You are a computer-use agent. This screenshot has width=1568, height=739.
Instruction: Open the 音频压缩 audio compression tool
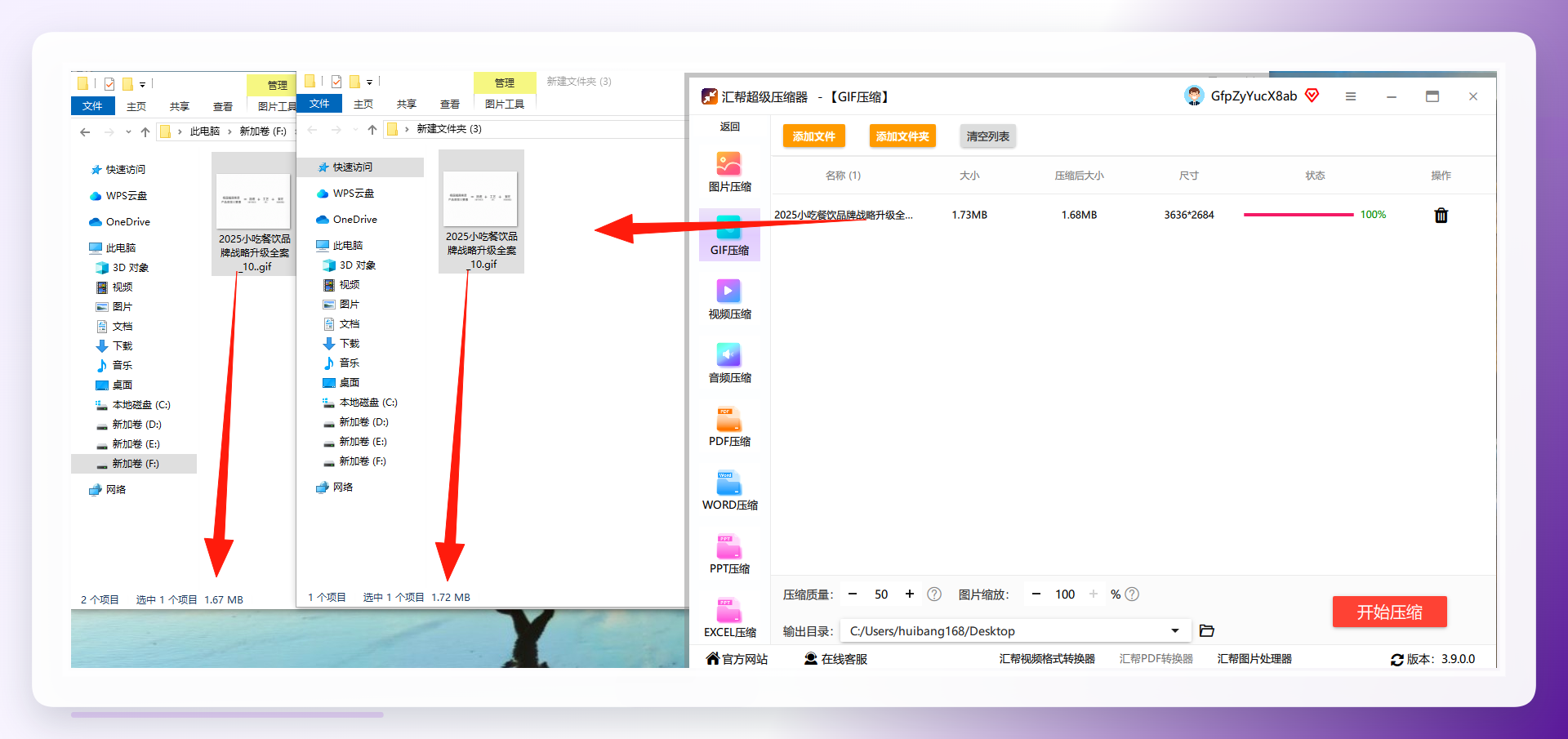pyautogui.click(x=729, y=363)
